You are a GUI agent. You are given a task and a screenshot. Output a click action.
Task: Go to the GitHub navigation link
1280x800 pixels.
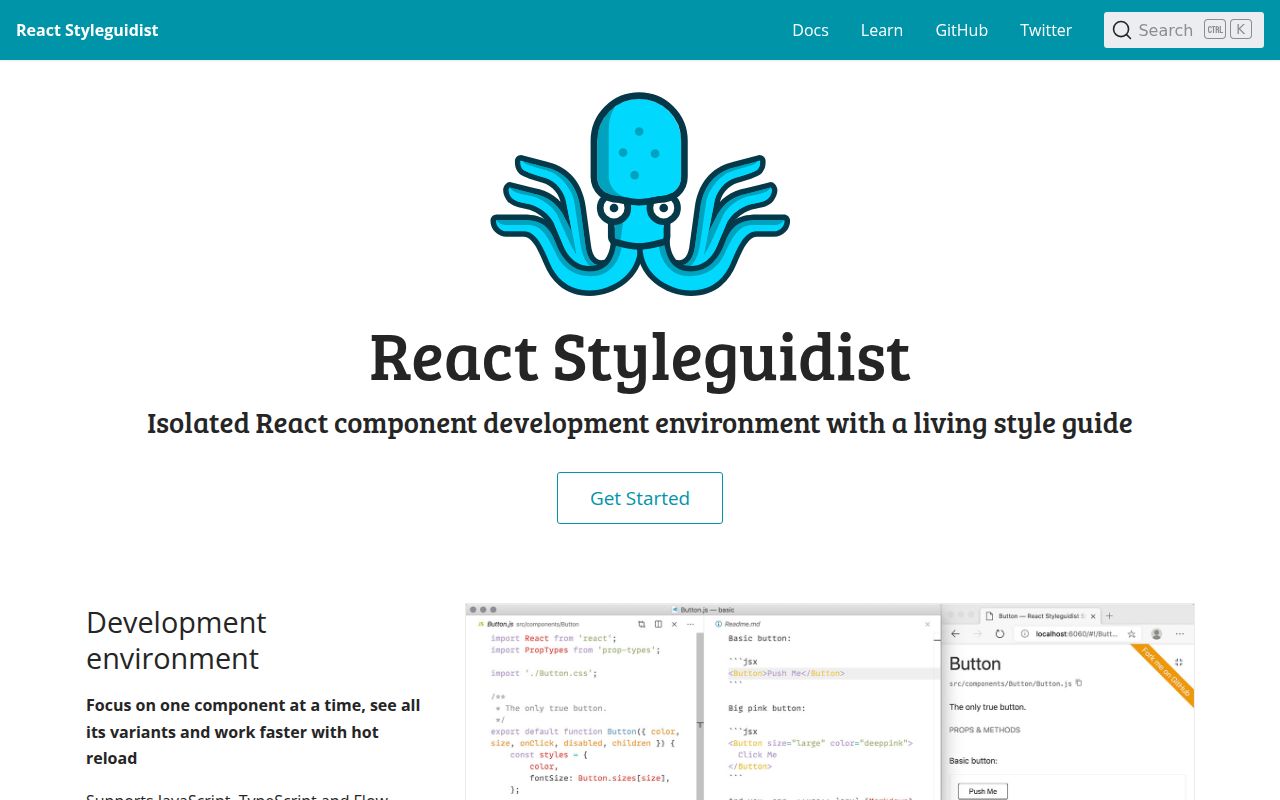pyautogui.click(x=962, y=30)
